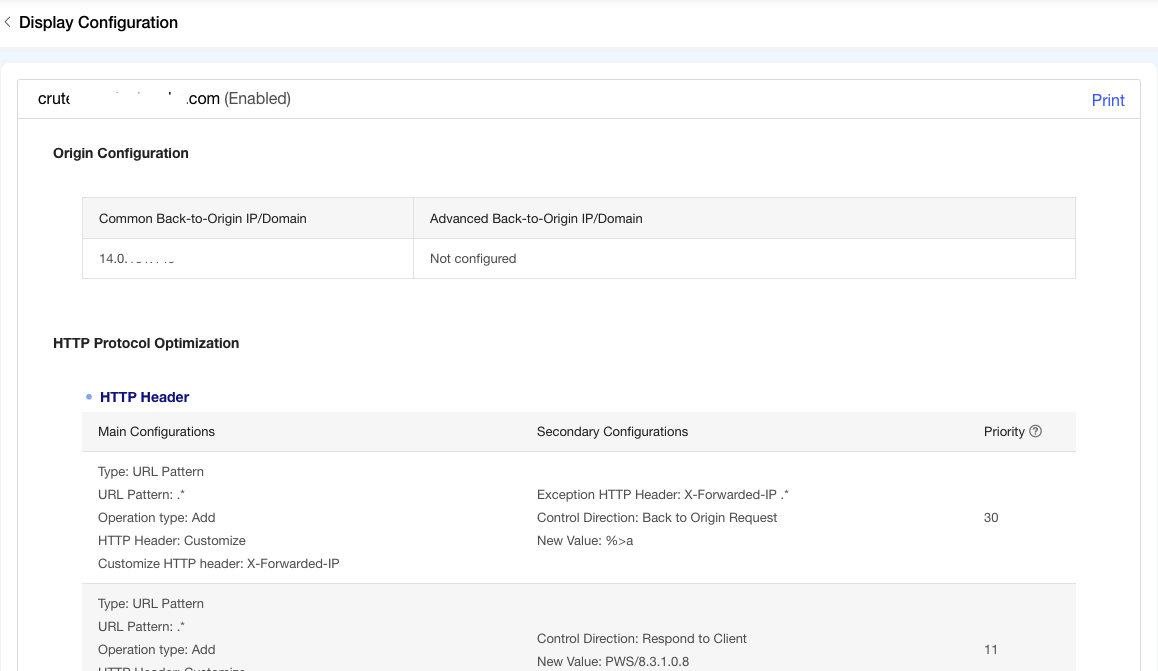Click the Print link
This screenshot has height=671, width=1158.
coord(1108,100)
